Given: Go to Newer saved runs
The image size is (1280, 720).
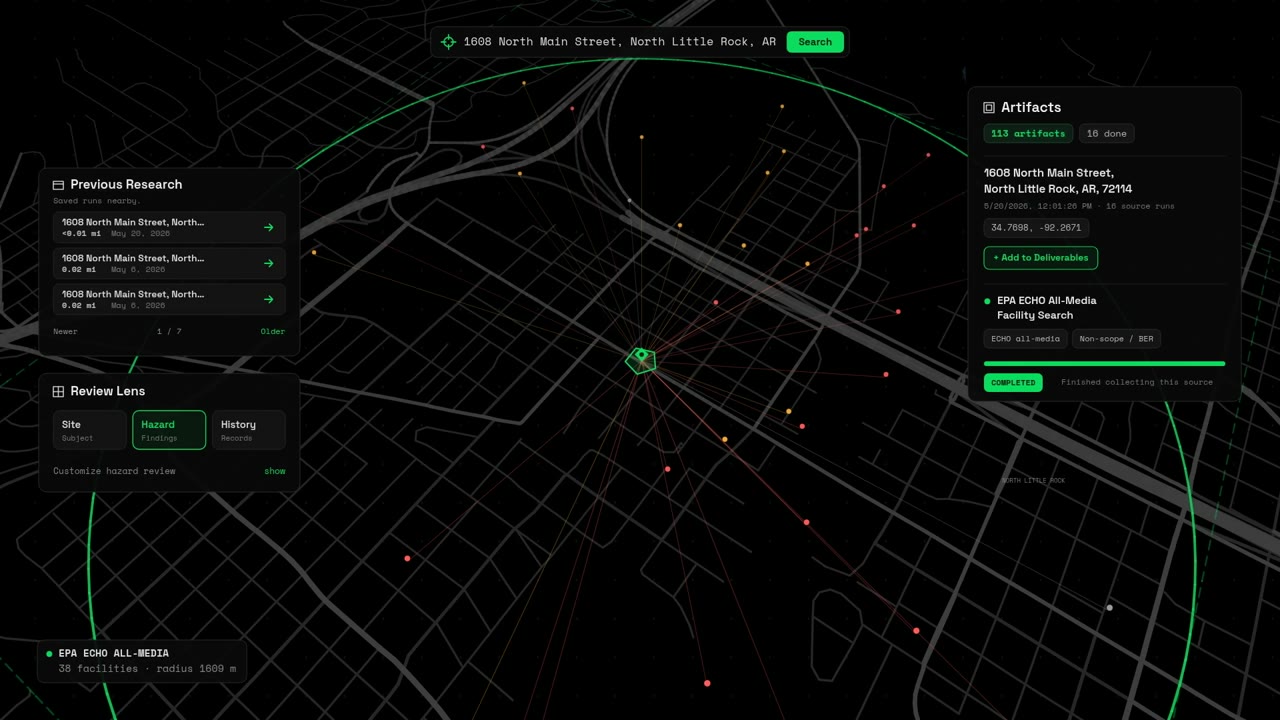Looking at the screenshot, I should (65, 331).
